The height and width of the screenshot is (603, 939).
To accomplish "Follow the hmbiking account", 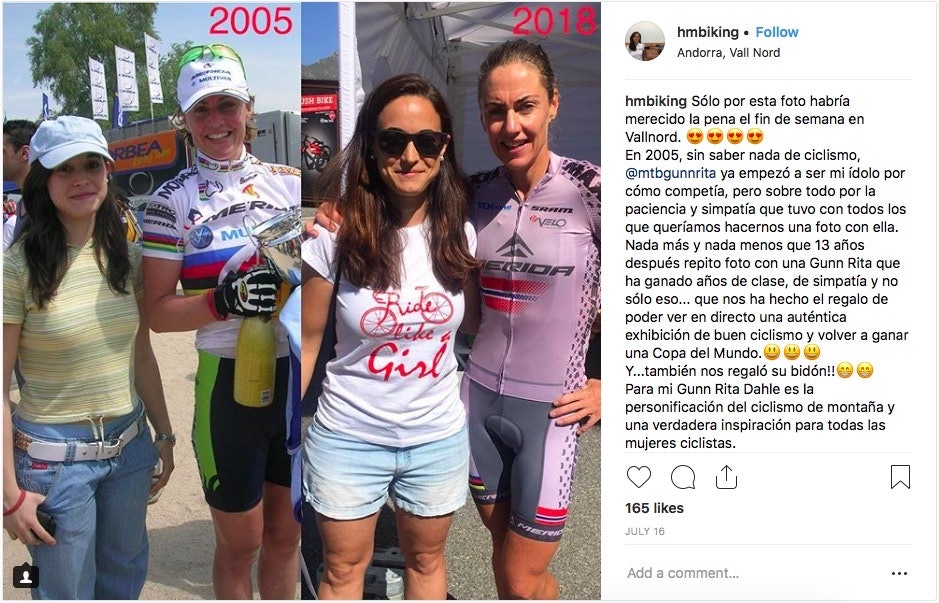I will coord(777,32).
